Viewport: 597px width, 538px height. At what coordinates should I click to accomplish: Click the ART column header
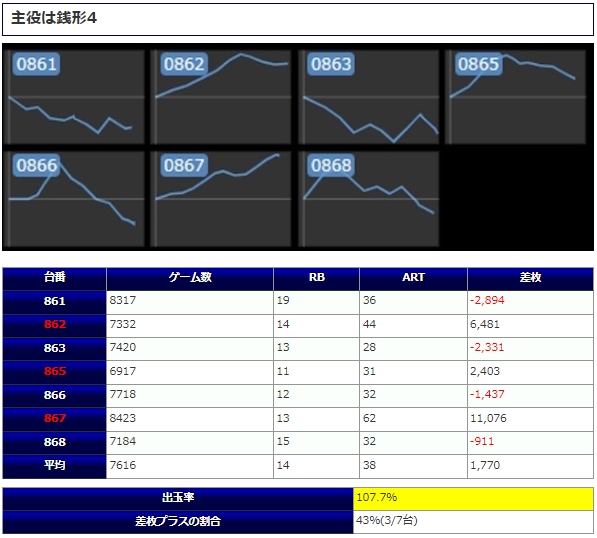[413, 279]
